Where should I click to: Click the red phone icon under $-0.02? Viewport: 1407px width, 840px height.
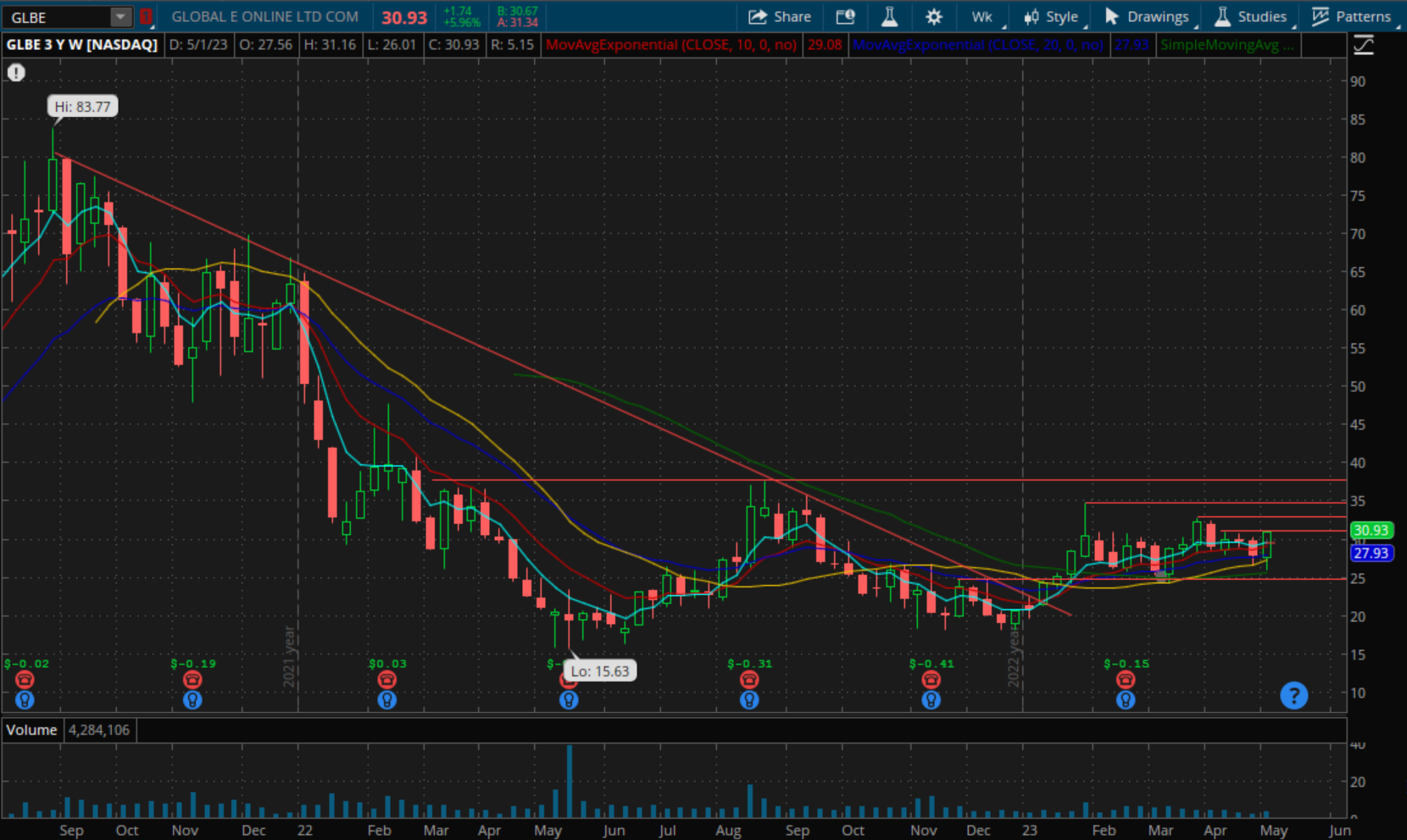pos(25,680)
